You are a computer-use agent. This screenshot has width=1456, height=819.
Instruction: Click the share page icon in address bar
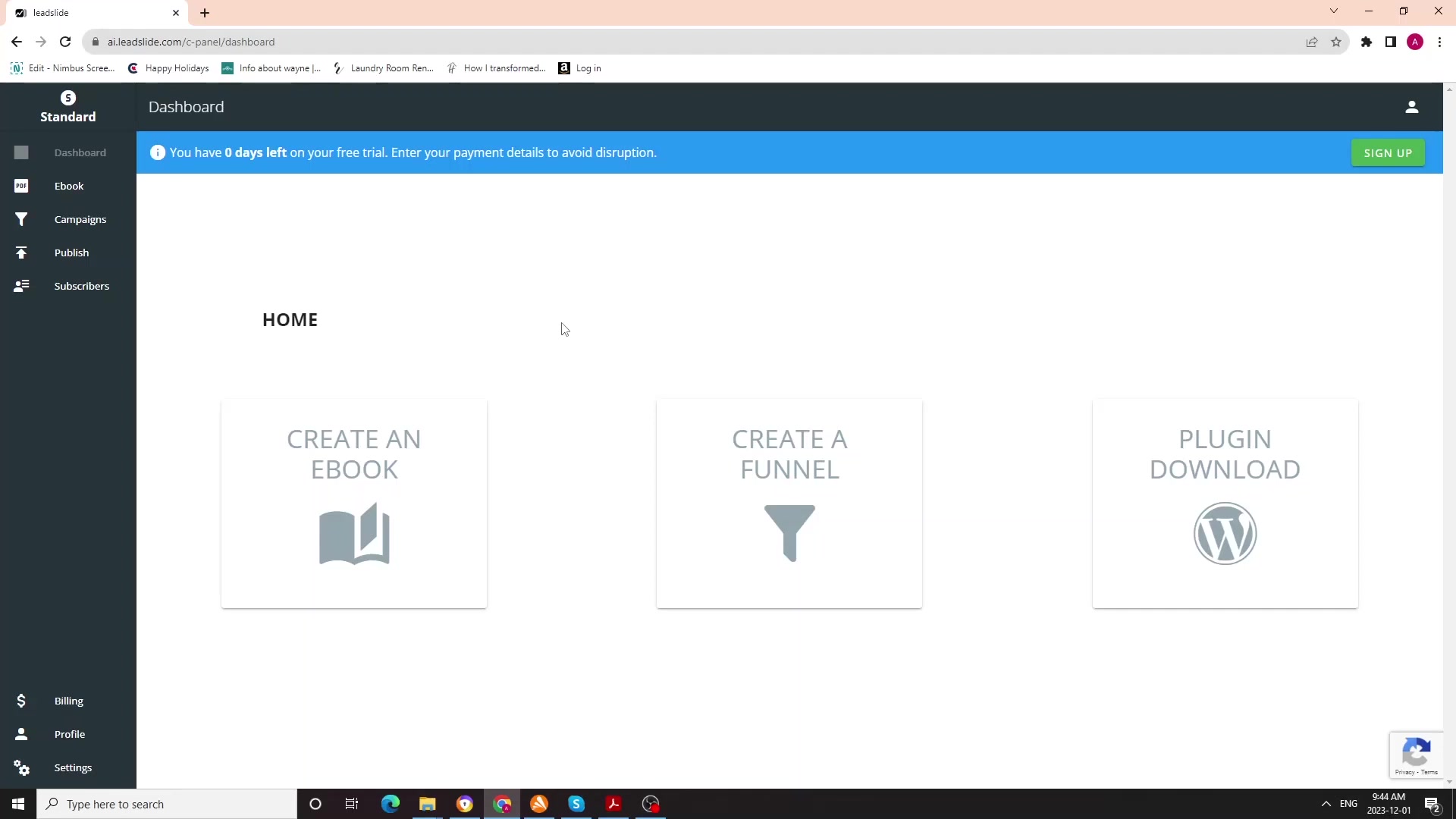[1312, 42]
